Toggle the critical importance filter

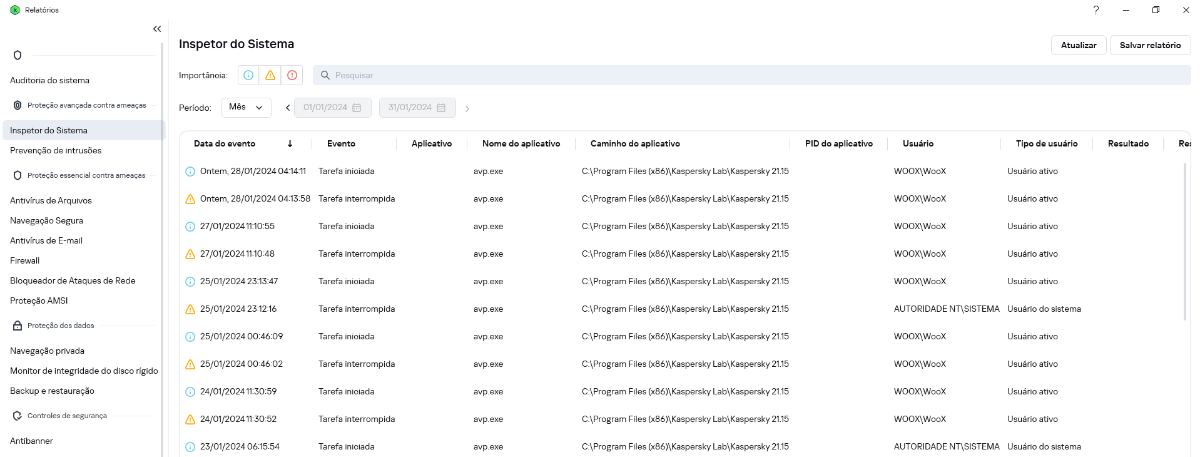(292, 75)
